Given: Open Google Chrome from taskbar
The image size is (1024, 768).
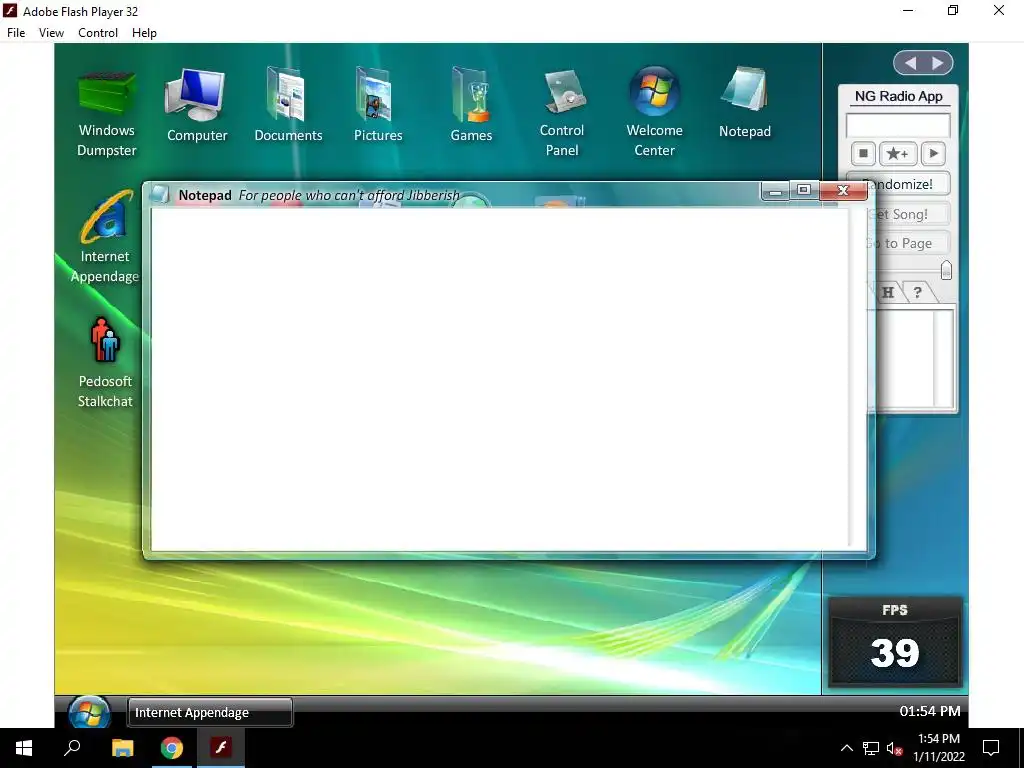Looking at the screenshot, I should 172,748.
